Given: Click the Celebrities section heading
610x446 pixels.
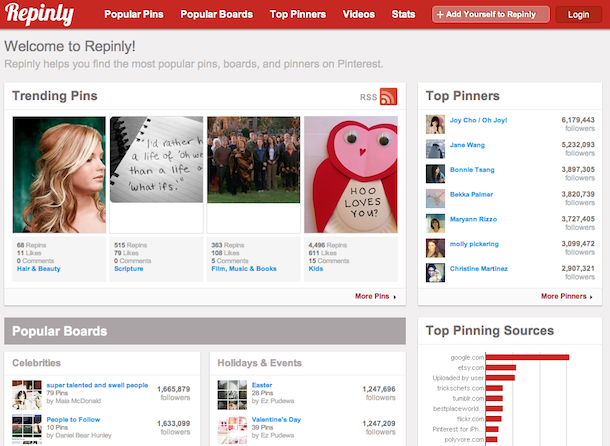Looking at the screenshot, I should click(36, 363).
